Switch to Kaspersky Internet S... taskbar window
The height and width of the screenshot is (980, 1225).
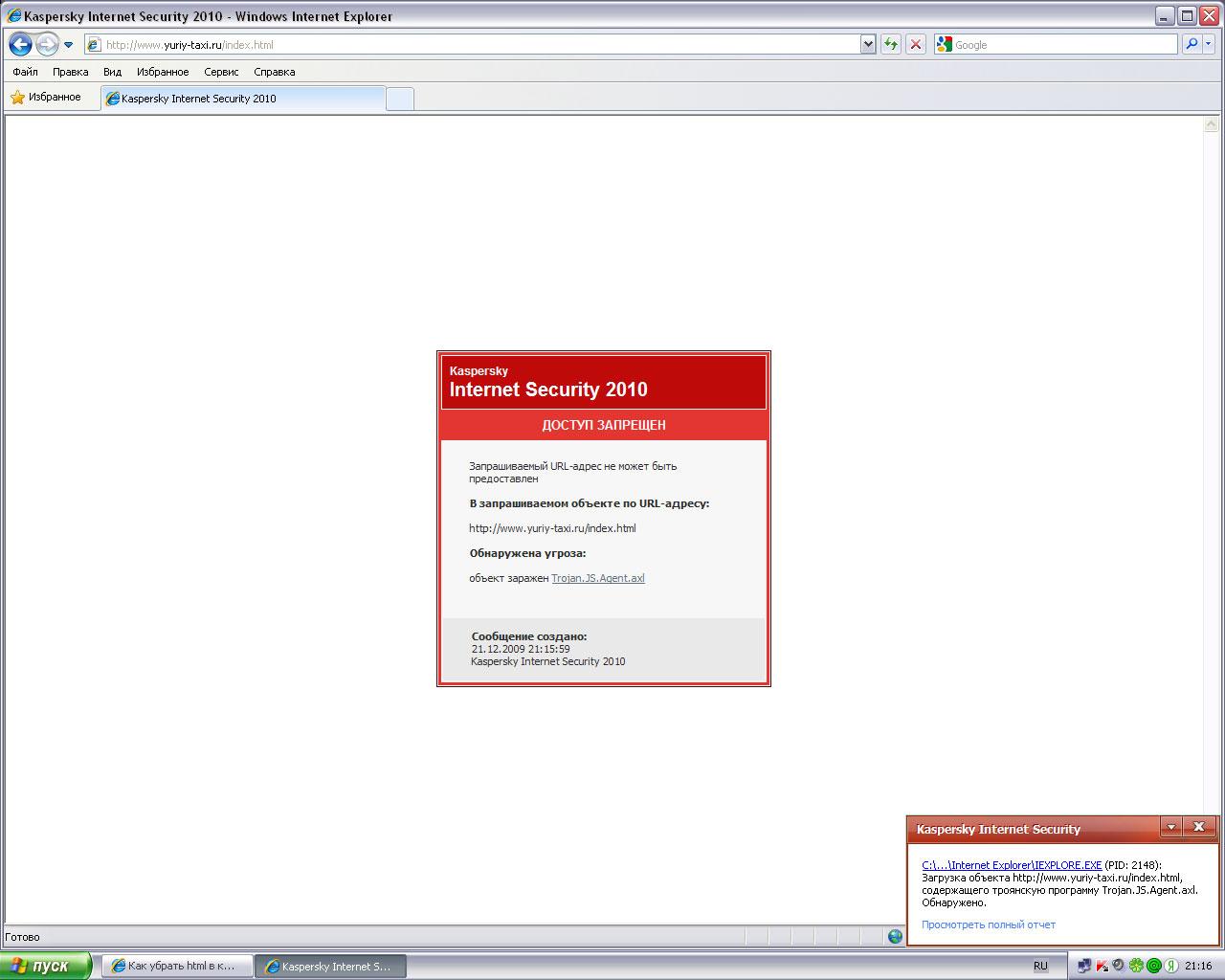coord(331,967)
